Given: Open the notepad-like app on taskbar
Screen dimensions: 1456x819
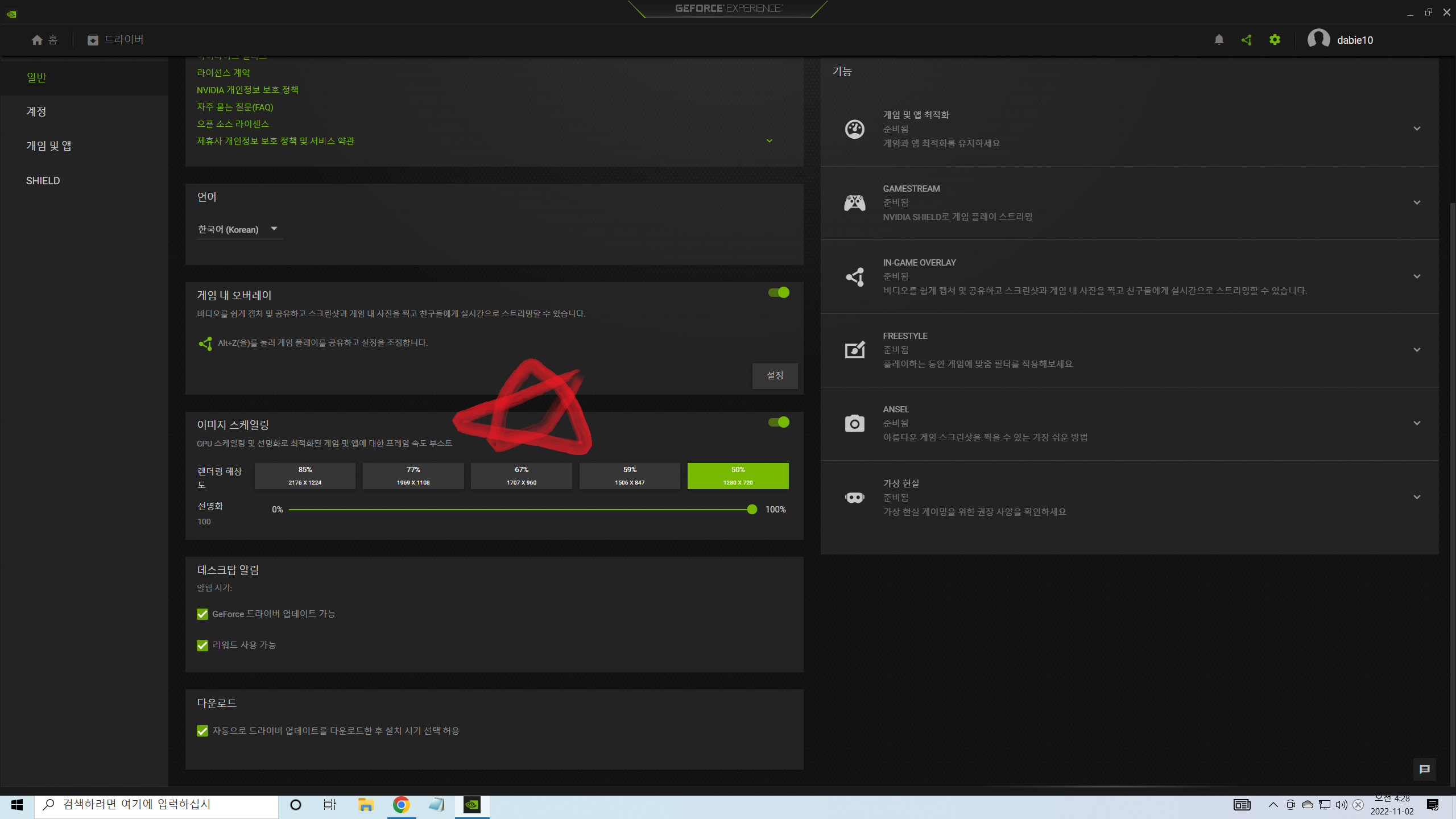Looking at the screenshot, I should click(436, 805).
